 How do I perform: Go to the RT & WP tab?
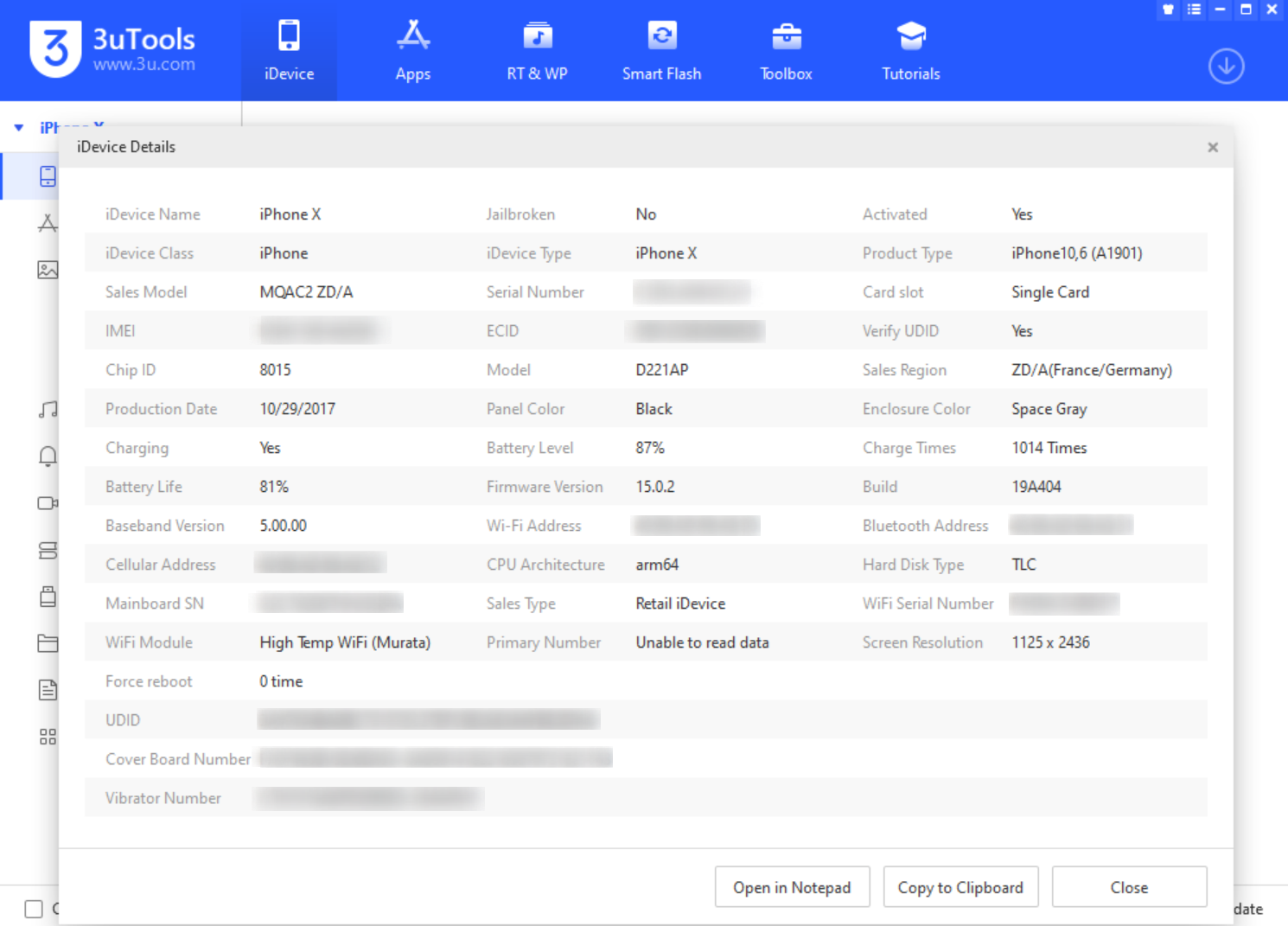coord(537,51)
